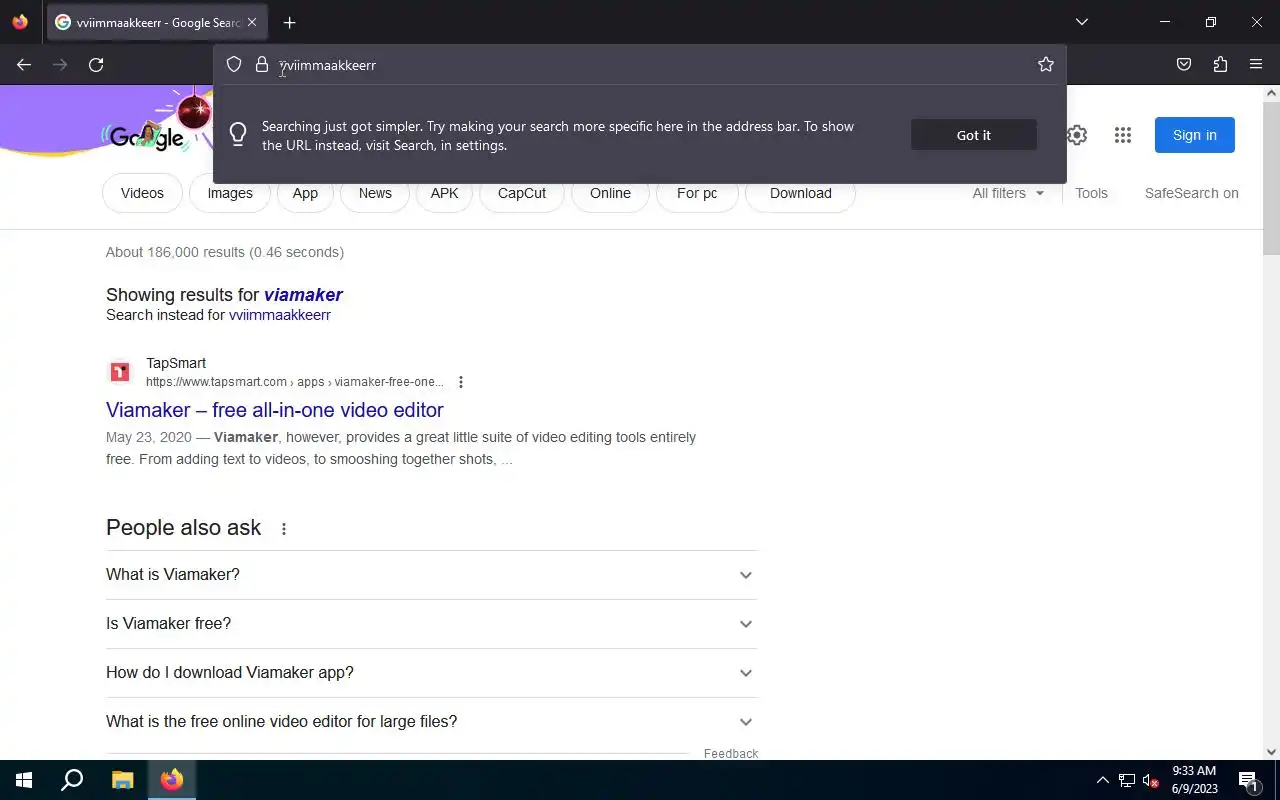Open Windows taskbar search

click(72, 780)
